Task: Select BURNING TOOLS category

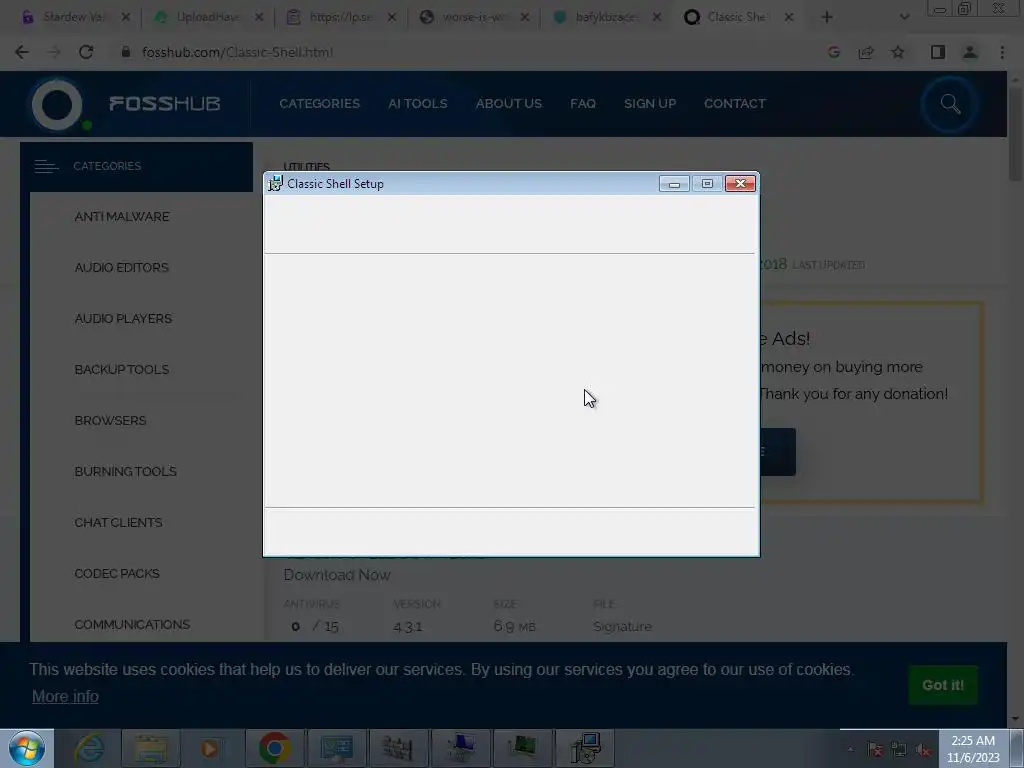Action: click(125, 472)
